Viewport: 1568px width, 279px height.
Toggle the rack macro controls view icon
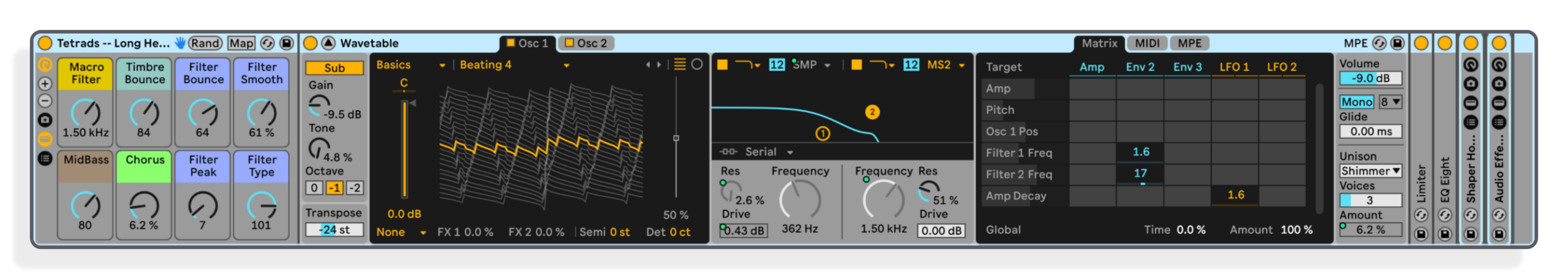[45, 64]
